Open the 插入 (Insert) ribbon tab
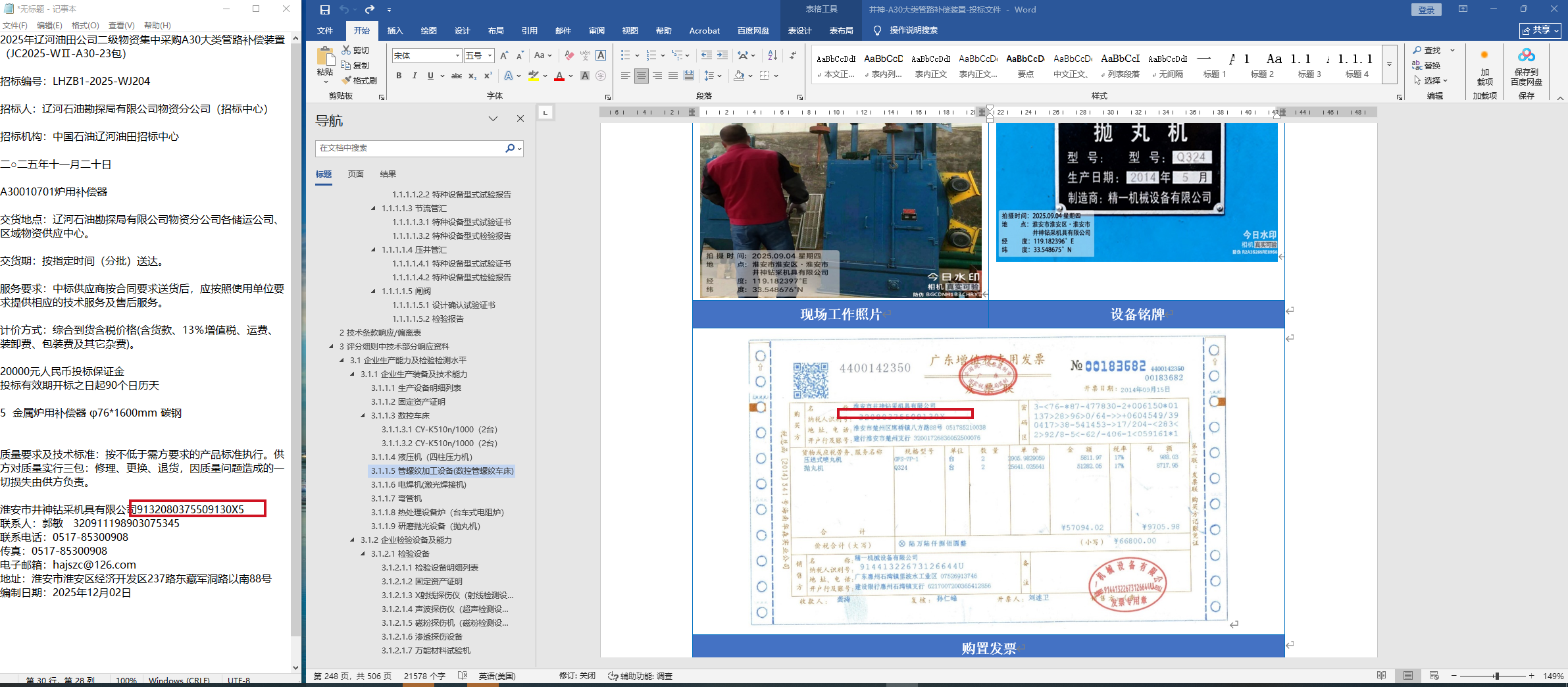 coord(395,31)
